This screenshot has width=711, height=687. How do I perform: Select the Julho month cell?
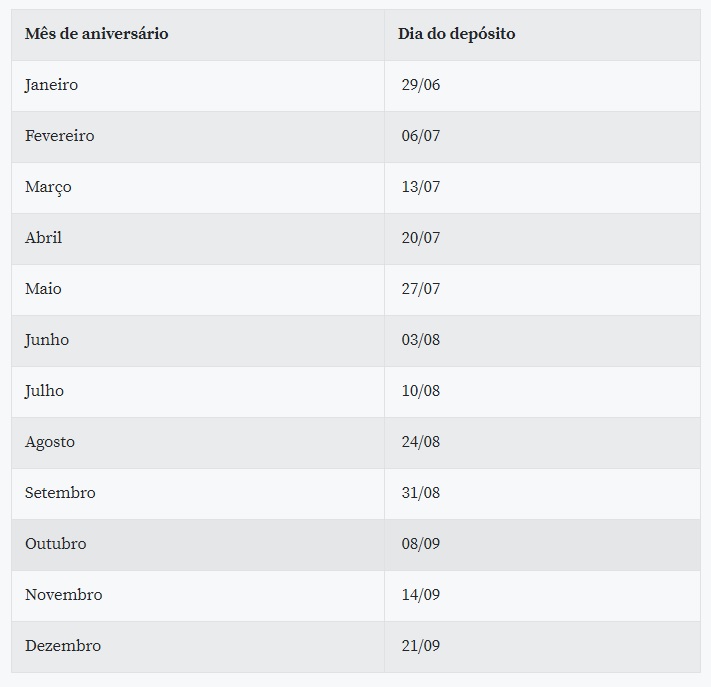(45, 391)
